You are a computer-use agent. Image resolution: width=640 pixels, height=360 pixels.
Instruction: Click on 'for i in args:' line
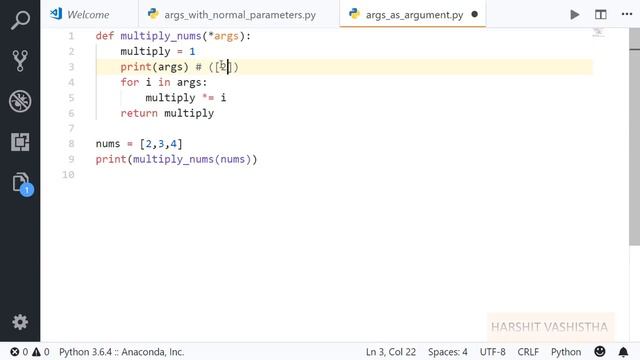click(164, 82)
